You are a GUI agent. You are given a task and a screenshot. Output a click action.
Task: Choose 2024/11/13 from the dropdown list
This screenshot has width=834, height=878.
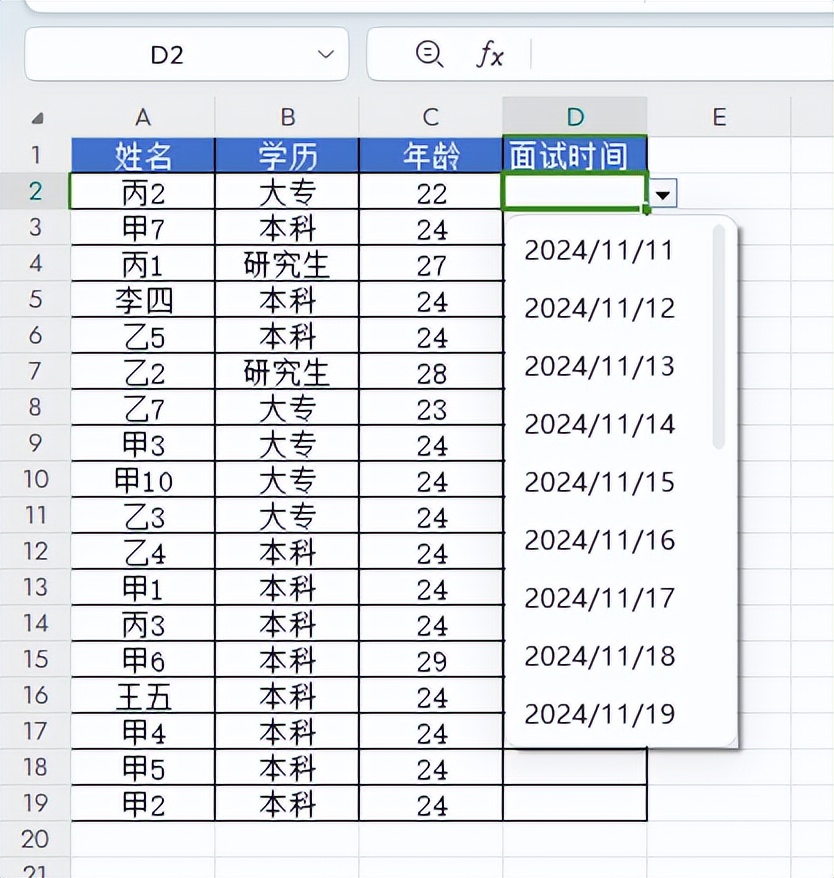(x=599, y=367)
